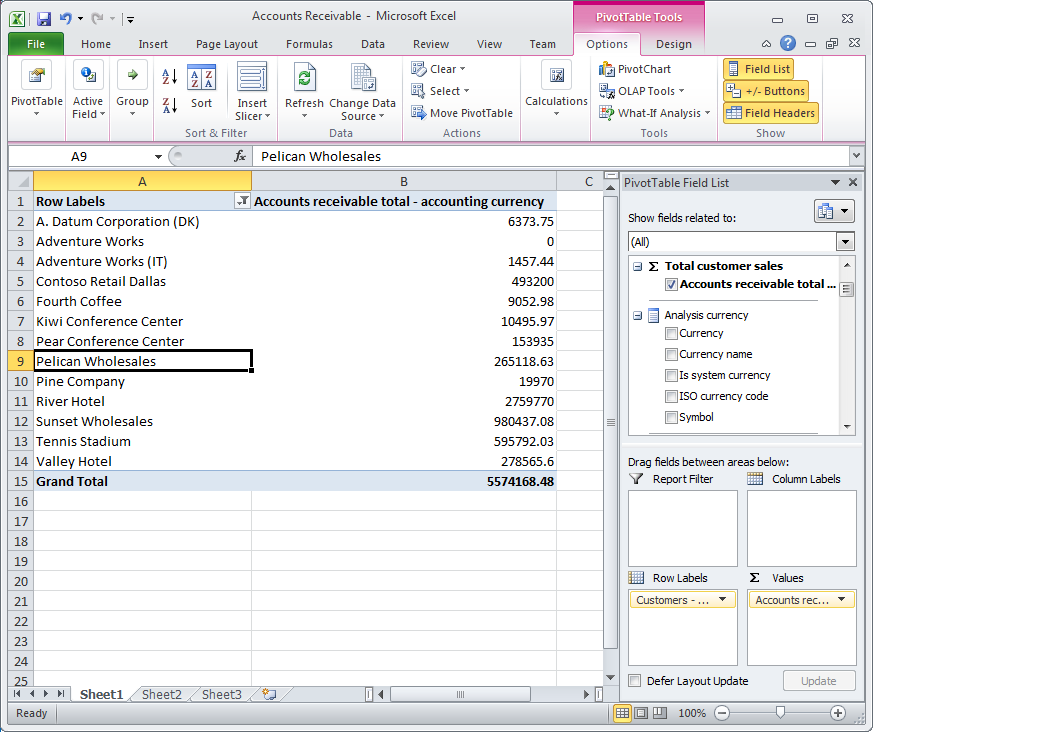Switch to Page Break Preview view icon
The width and height of the screenshot is (1056, 732).
(x=661, y=713)
